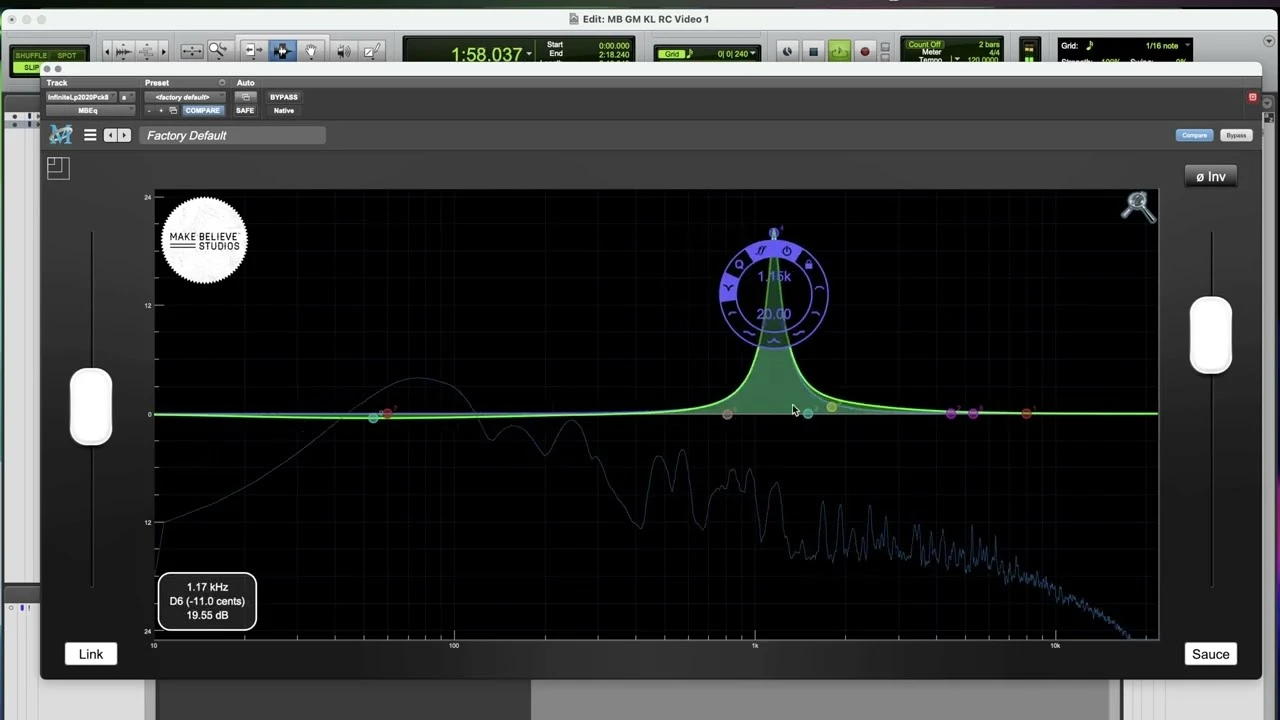Screen dimensions: 1280x720
Task: Select the Grabber hand tool
Action: (x=311, y=51)
